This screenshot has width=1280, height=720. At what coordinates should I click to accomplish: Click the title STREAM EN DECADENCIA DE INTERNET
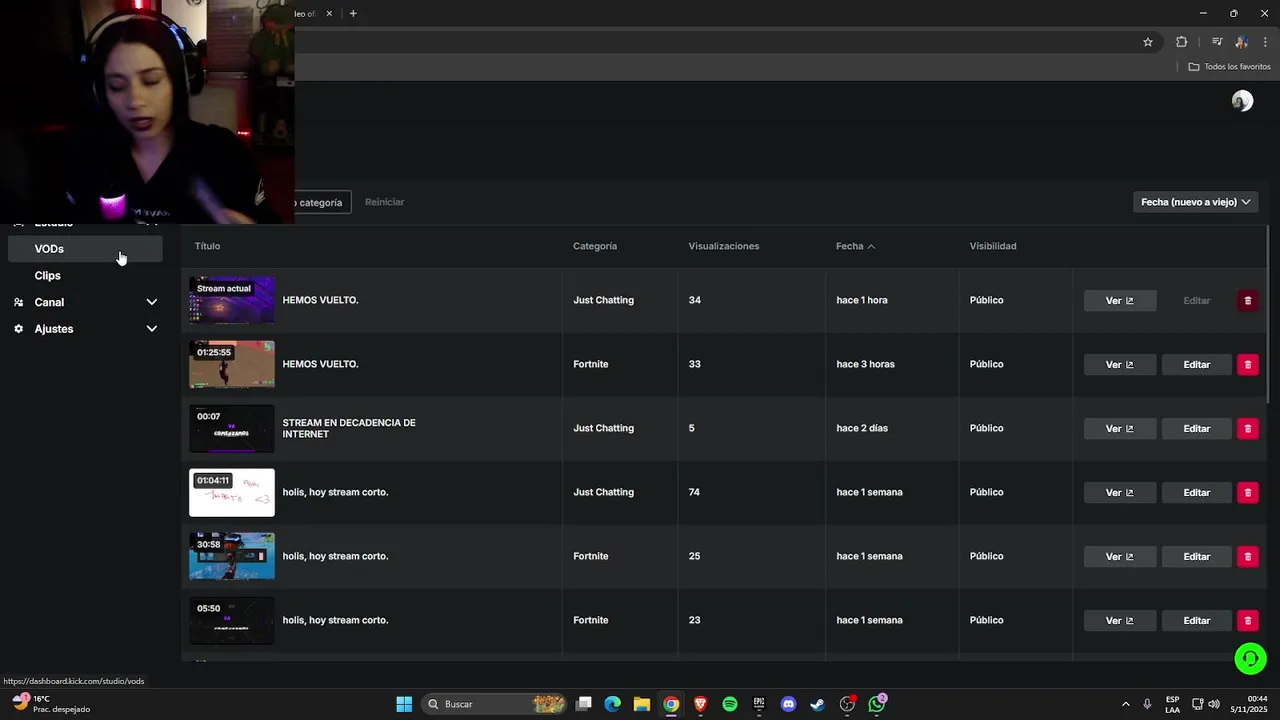[x=349, y=428]
